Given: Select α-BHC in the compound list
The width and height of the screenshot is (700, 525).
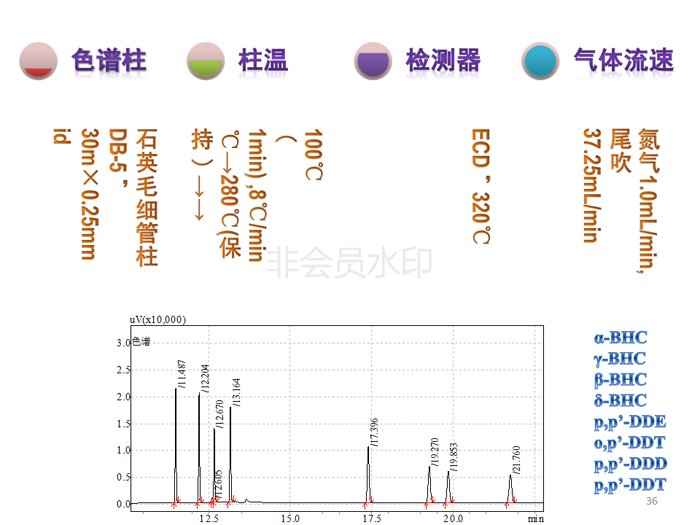Looking at the screenshot, I should coord(619,338).
